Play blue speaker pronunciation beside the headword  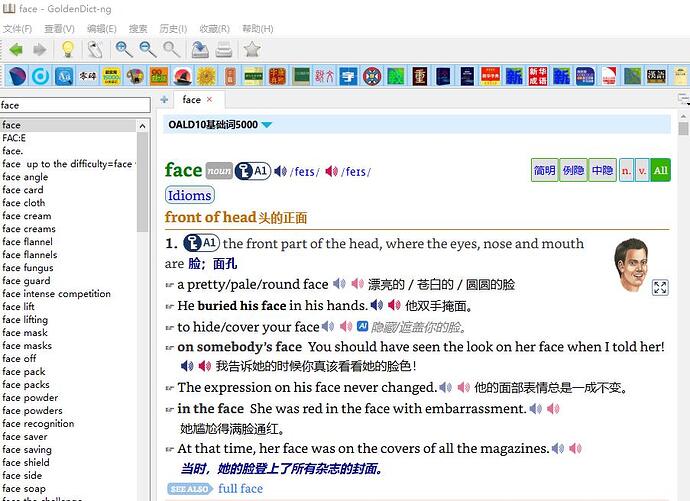[281, 171]
